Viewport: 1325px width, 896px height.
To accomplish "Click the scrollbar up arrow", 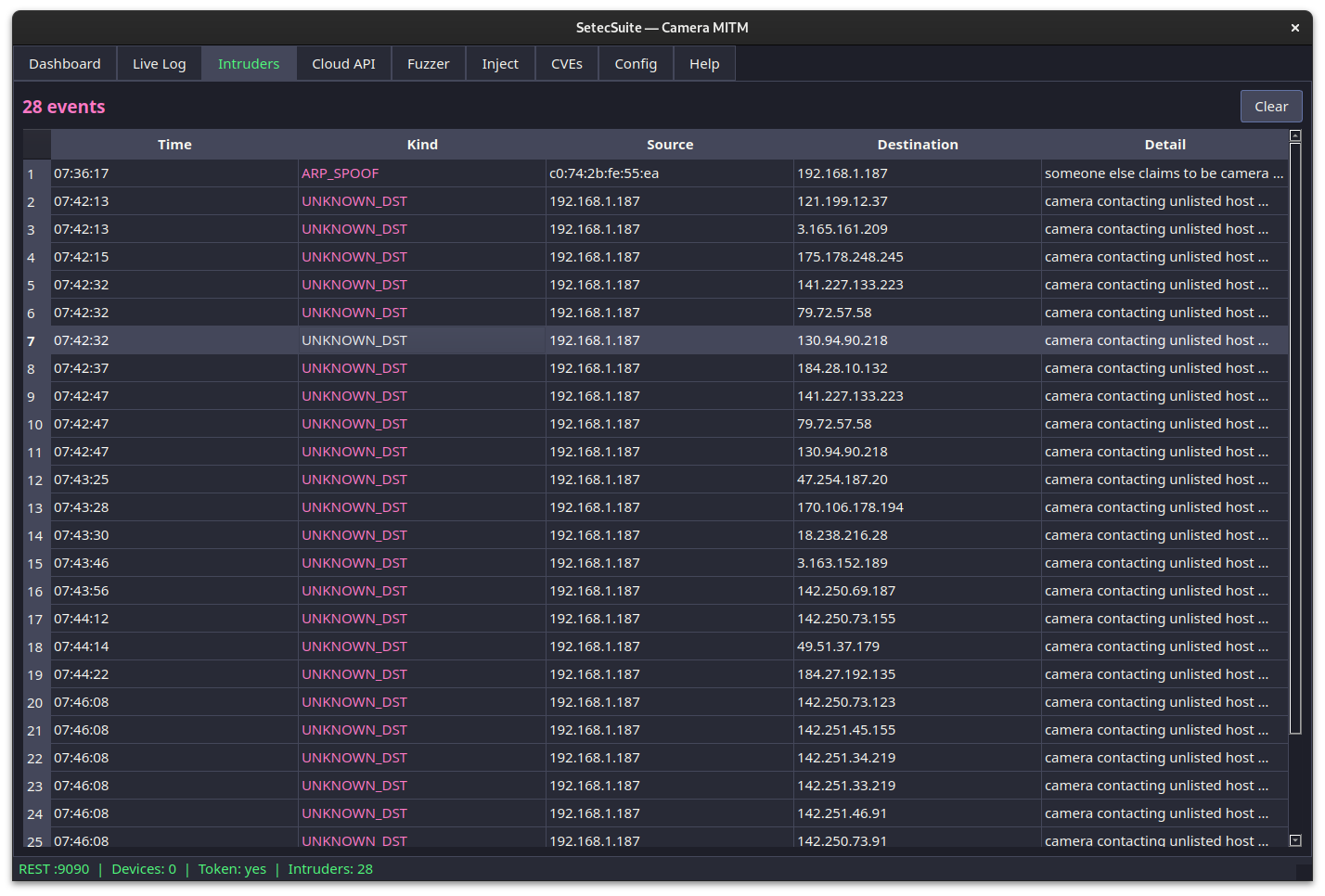I will click(1295, 137).
